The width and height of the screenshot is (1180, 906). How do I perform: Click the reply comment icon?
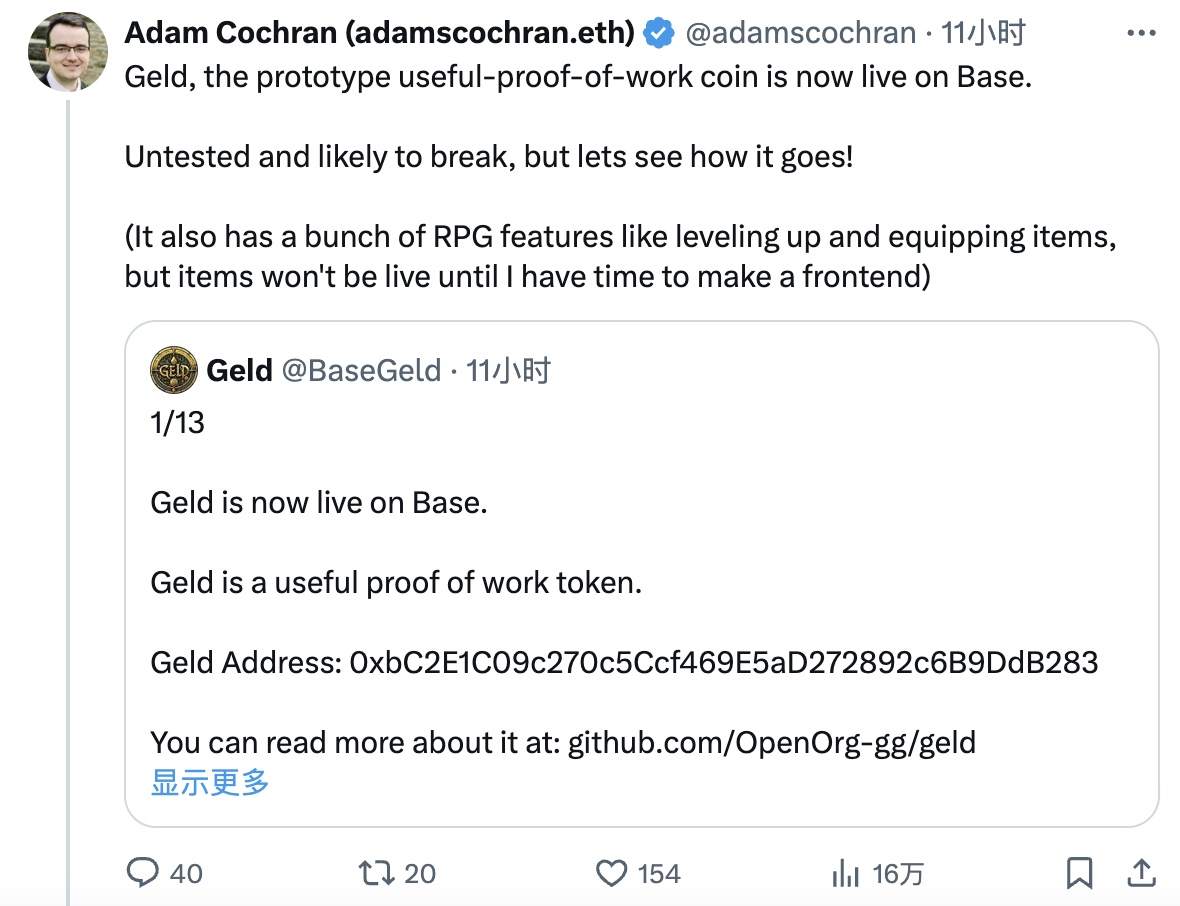click(x=144, y=873)
